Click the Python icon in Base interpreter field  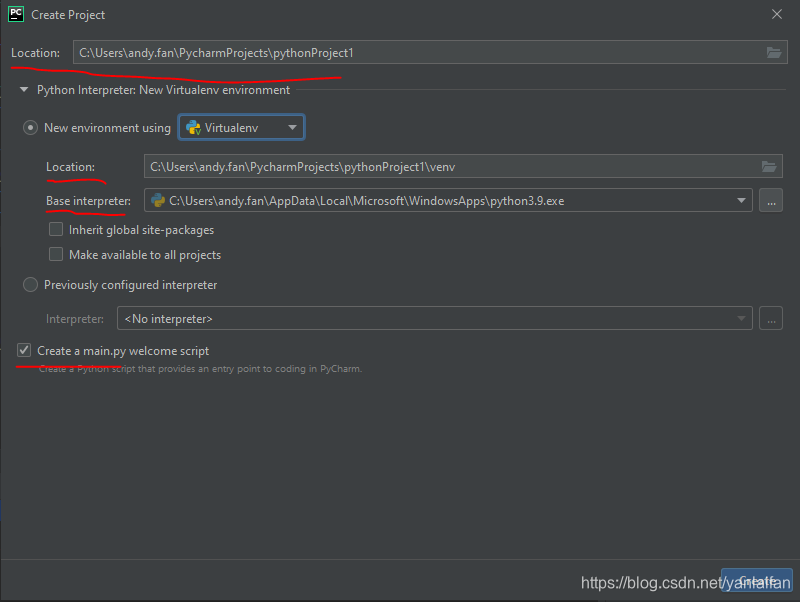[158, 200]
